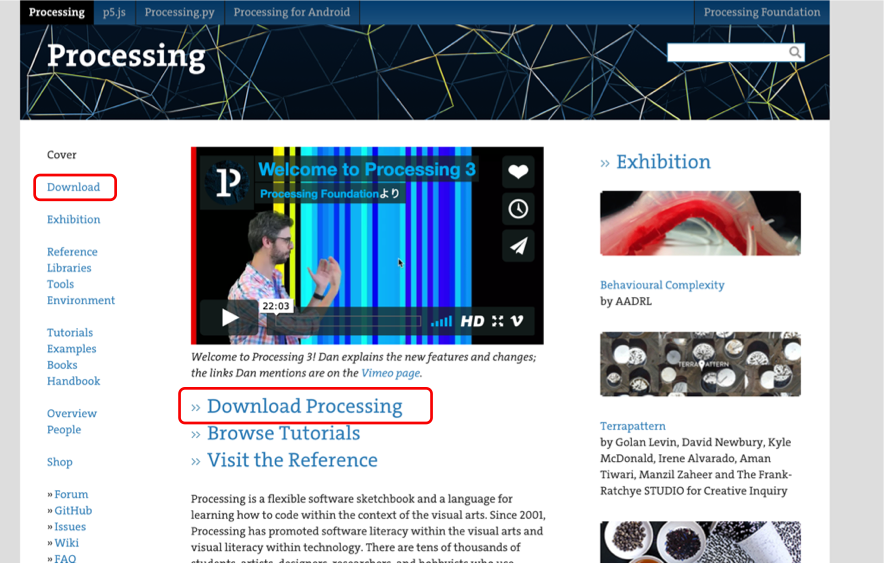Enter fullscreen mode on the video player

coord(497,321)
